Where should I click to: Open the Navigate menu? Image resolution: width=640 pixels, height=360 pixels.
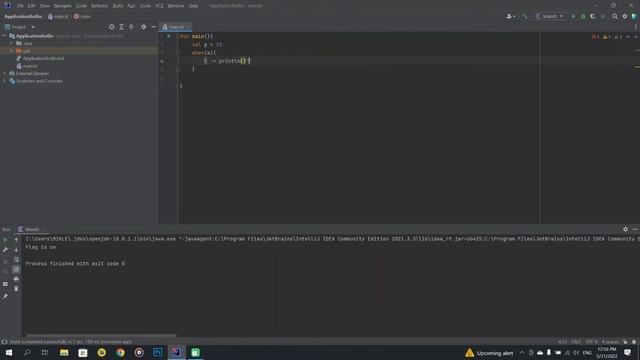click(x=62, y=6)
